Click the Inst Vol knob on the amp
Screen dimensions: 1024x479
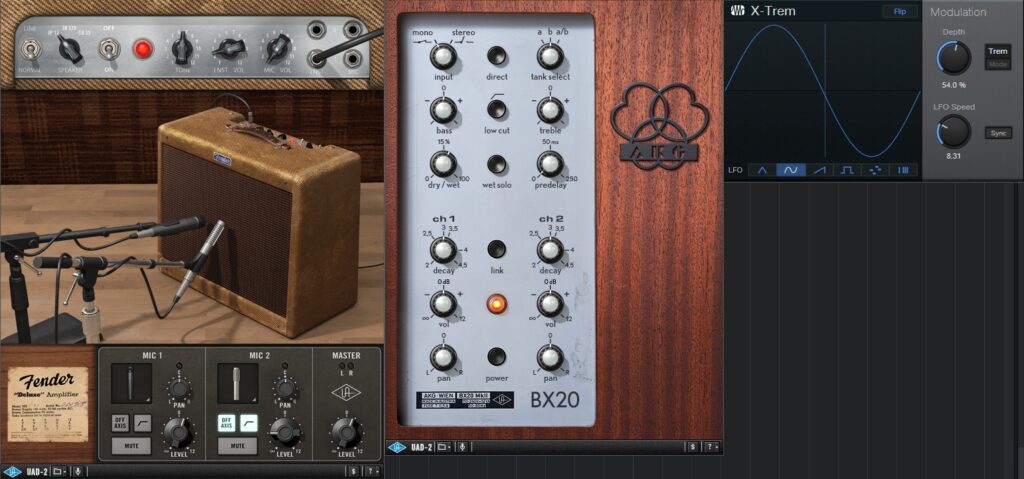coord(230,48)
